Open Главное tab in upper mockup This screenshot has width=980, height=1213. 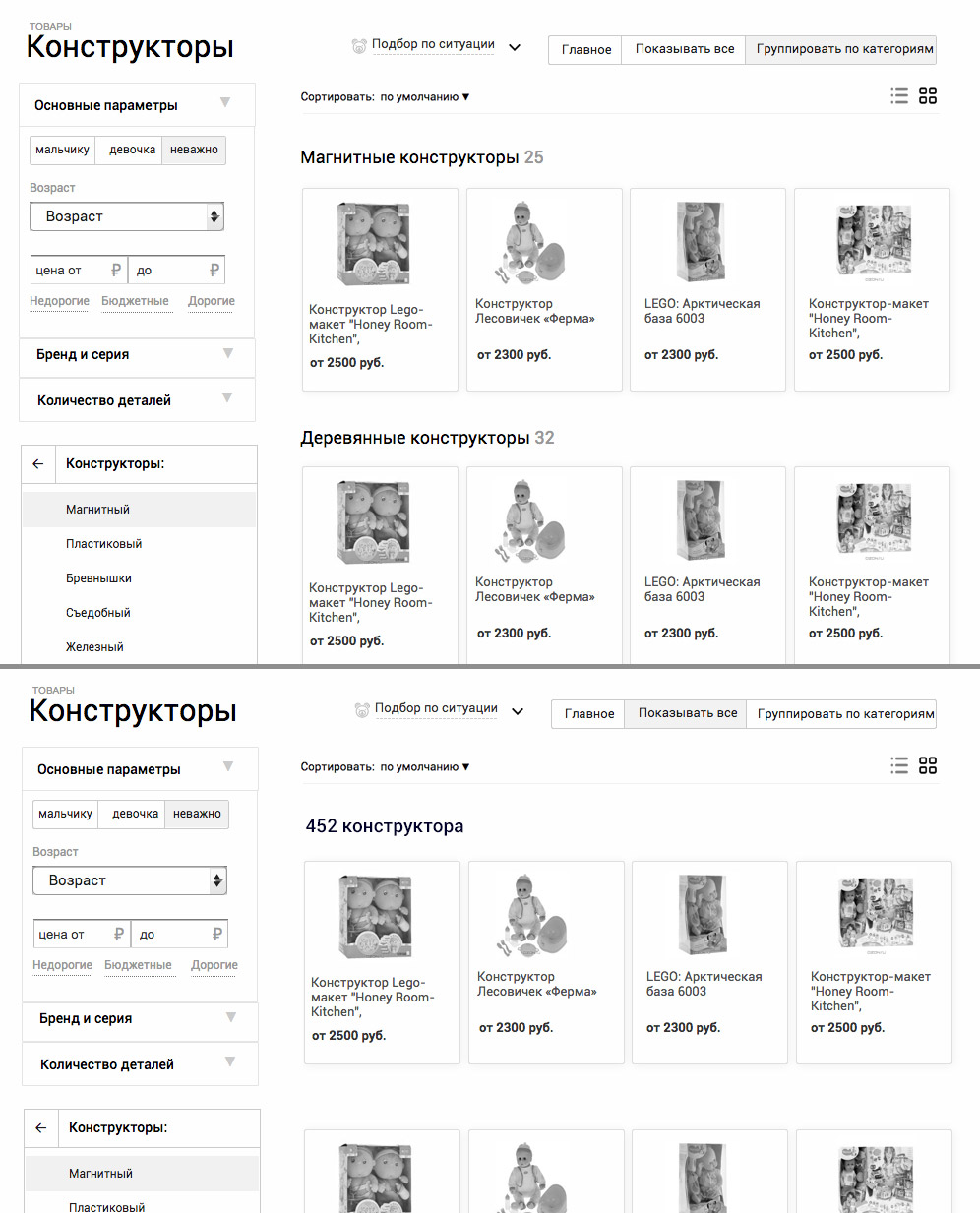coord(585,49)
